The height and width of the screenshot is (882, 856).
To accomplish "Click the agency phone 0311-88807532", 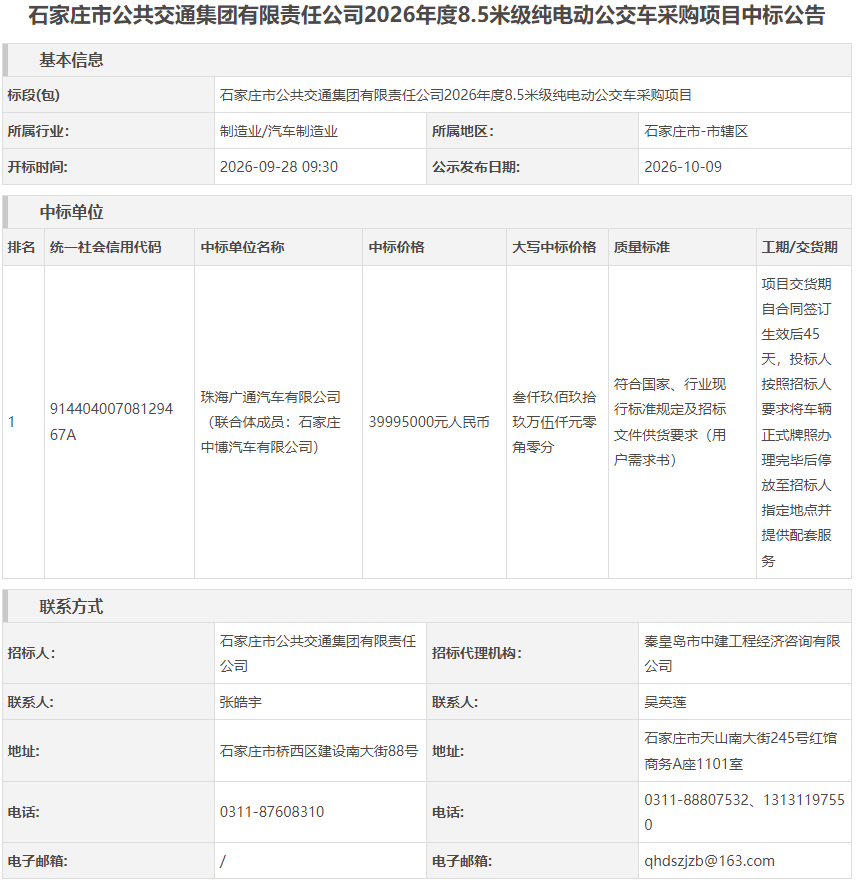I will click(x=696, y=799).
